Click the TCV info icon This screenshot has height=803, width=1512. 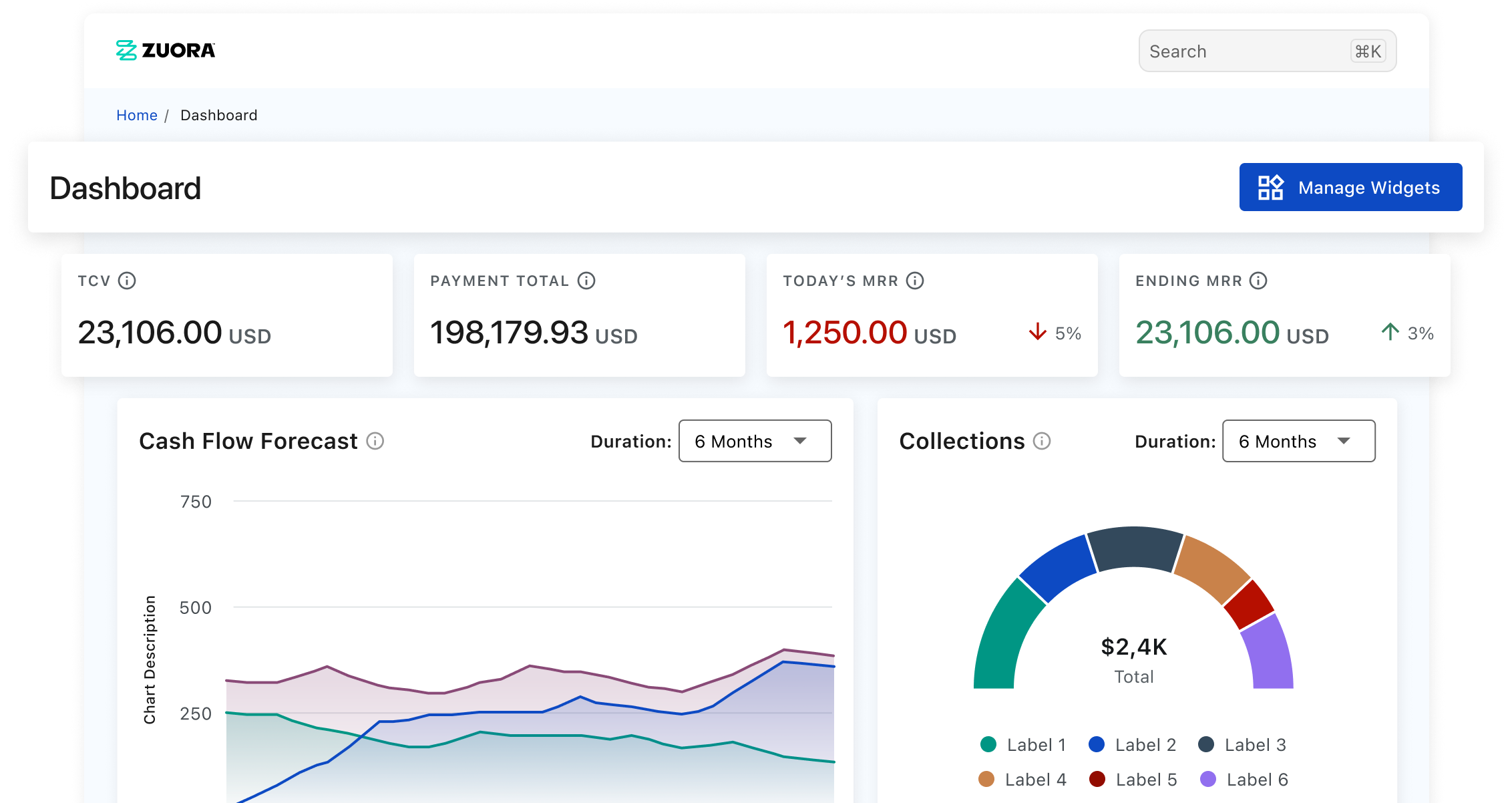click(127, 281)
